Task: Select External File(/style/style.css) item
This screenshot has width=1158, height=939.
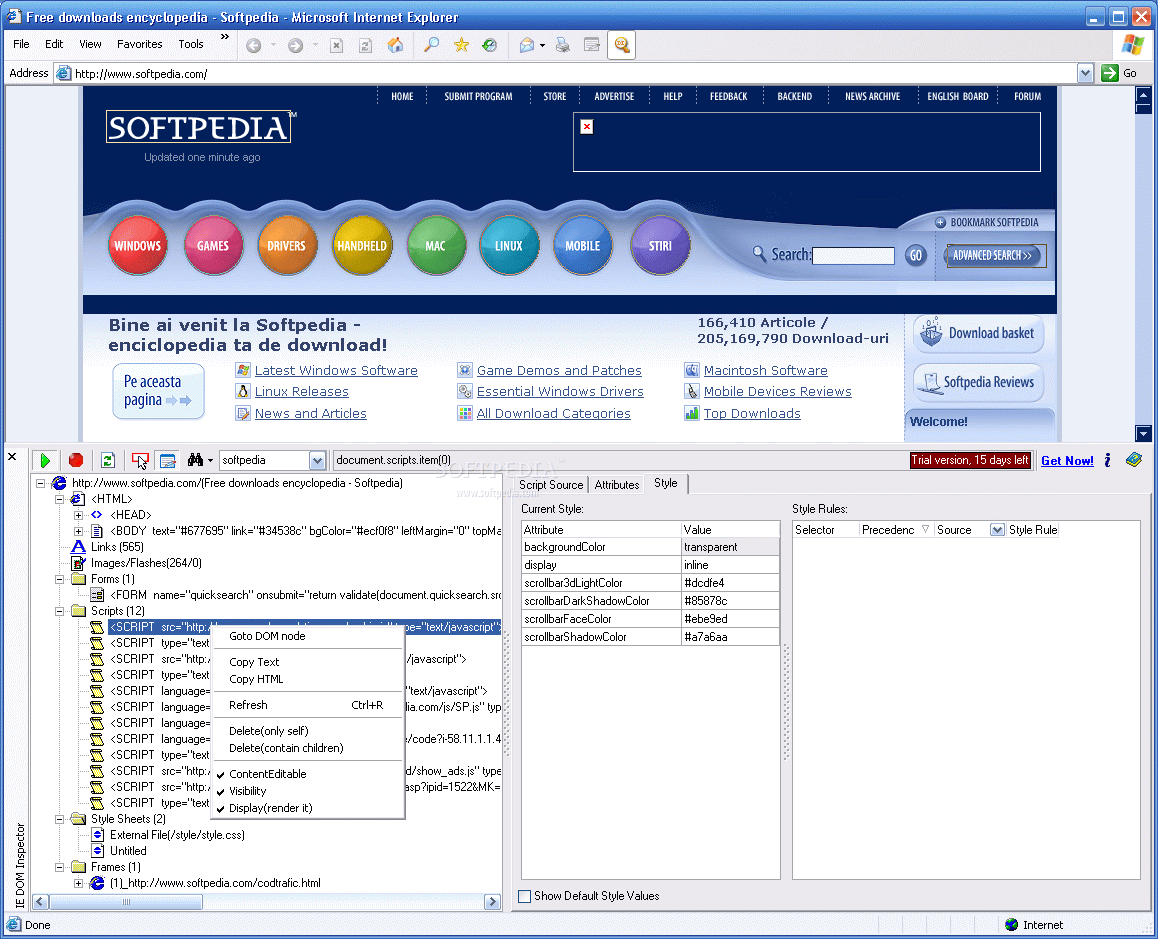Action: point(177,835)
